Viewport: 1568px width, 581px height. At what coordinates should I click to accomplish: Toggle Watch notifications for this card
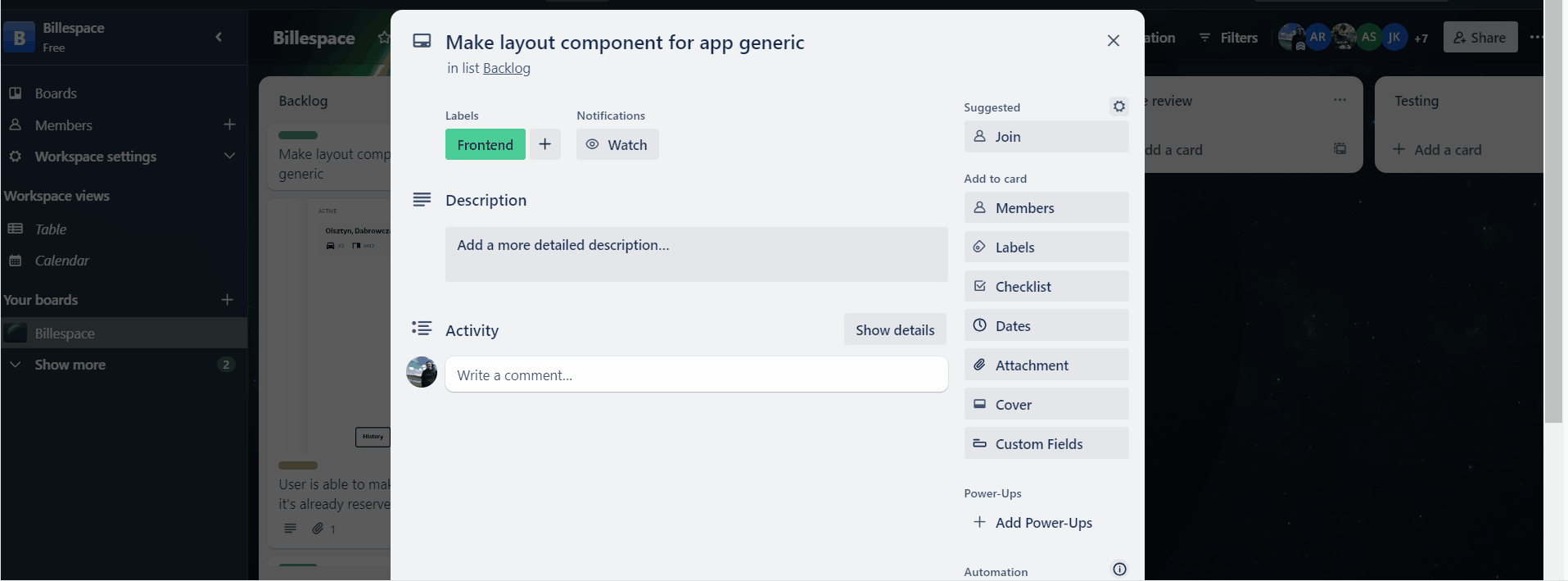617,144
